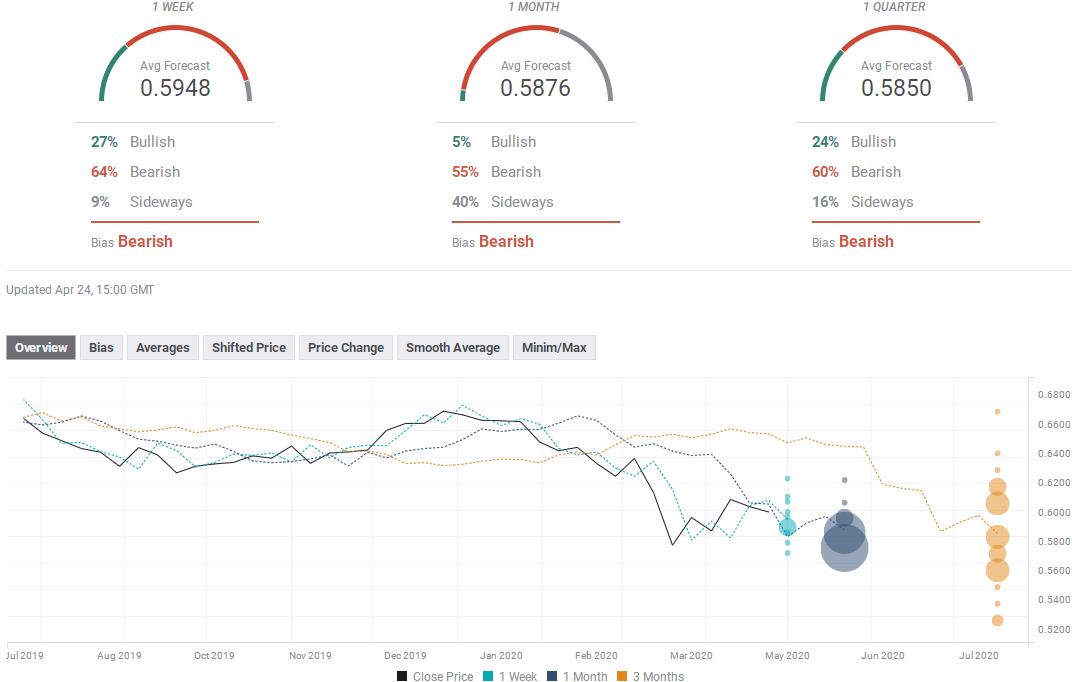
Task: Open the Price Change tab
Action: 345,348
